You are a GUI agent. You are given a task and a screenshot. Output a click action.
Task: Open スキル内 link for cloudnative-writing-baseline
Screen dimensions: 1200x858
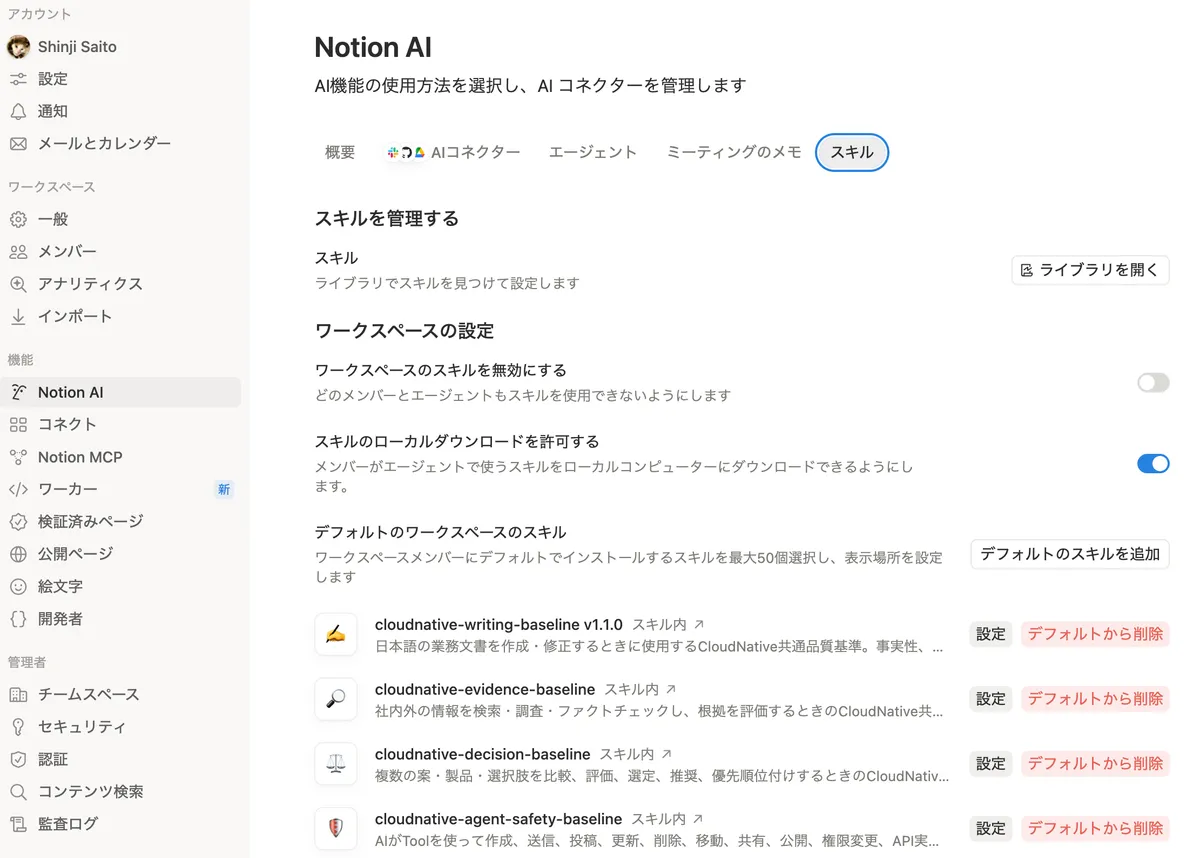click(x=668, y=625)
